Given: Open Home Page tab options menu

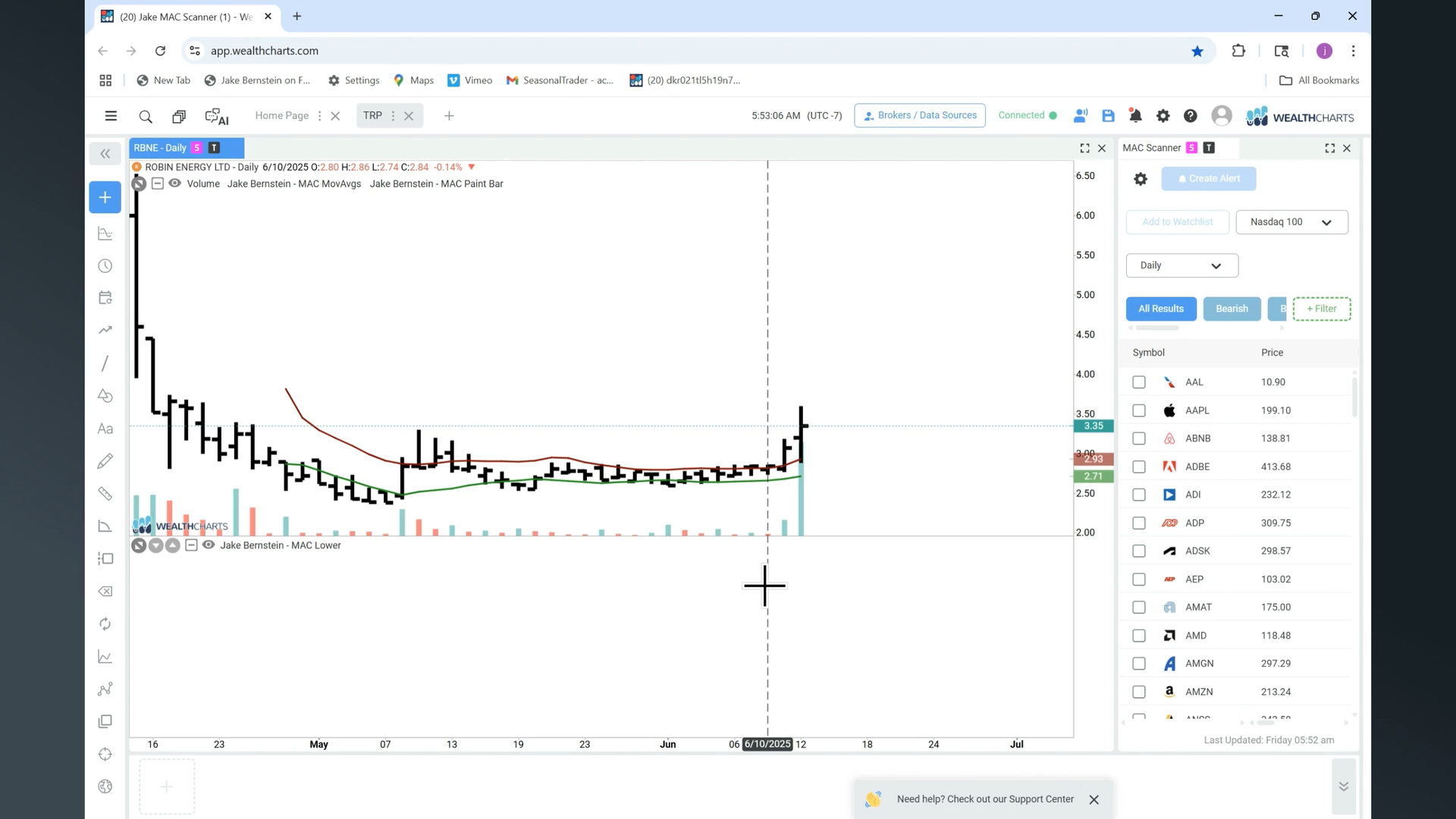Looking at the screenshot, I should tap(319, 116).
